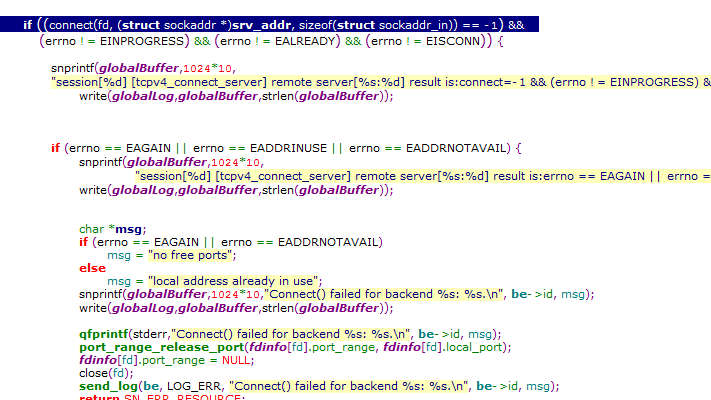Click EISCONN in the errno condition
Screen dimensions: 711x400
453,41
